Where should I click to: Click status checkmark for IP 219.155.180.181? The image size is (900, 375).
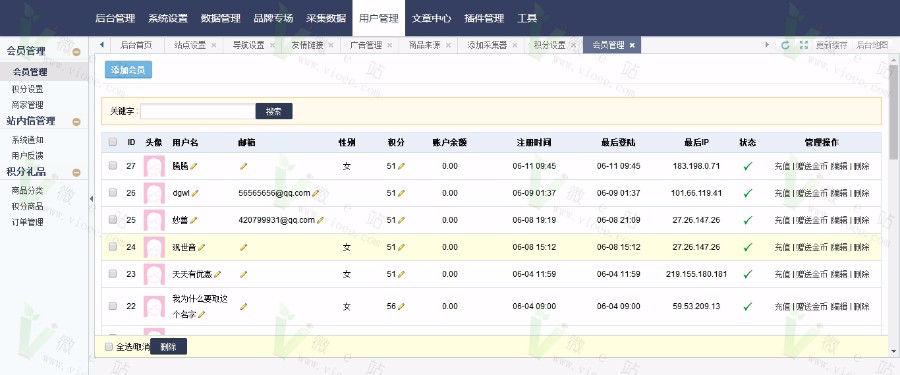pyautogui.click(x=747, y=275)
